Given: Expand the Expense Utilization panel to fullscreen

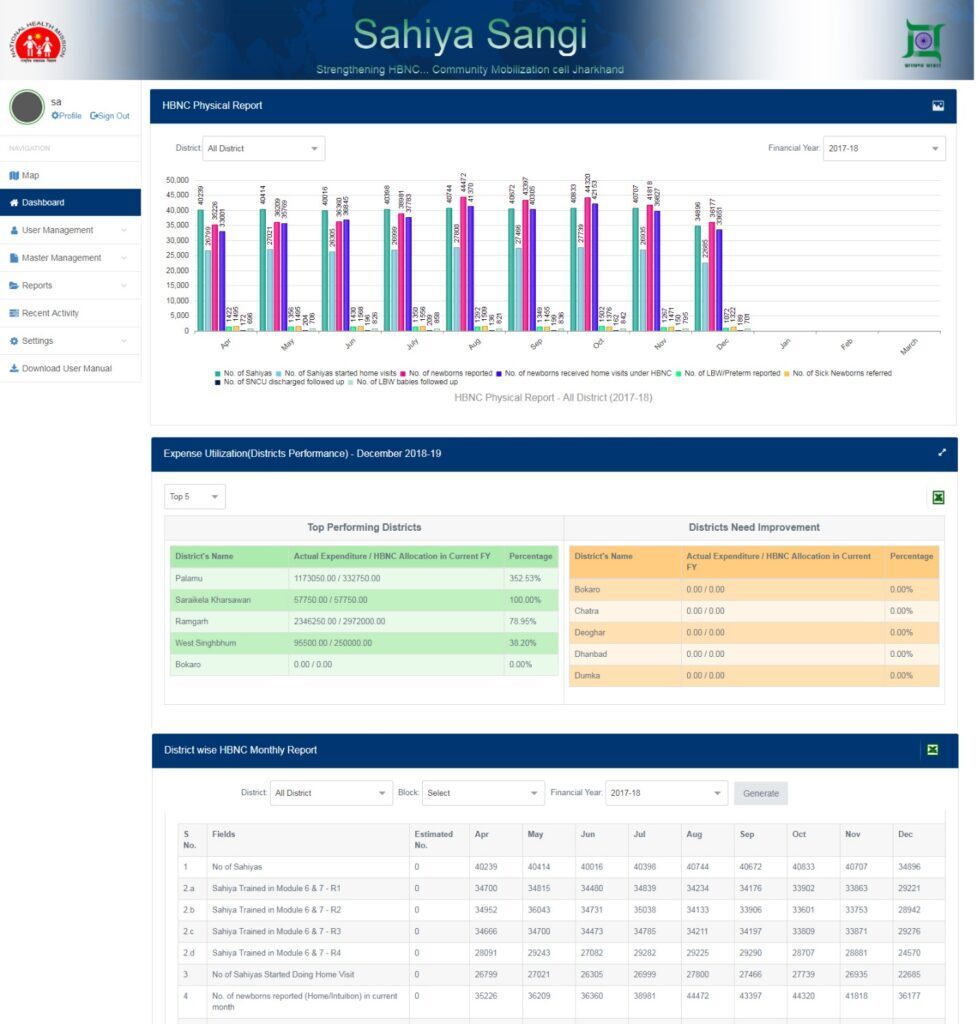Looking at the screenshot, I should coord(941,453).
